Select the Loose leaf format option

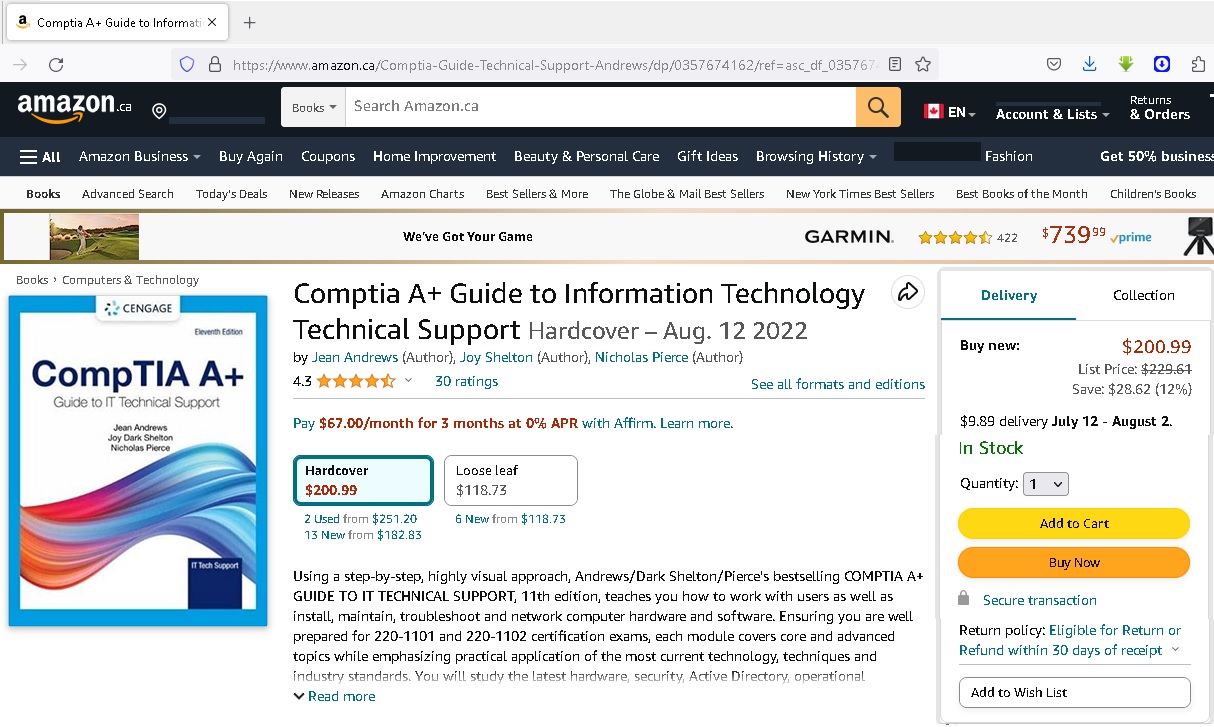pyautogui.click(x=510, y=480)
